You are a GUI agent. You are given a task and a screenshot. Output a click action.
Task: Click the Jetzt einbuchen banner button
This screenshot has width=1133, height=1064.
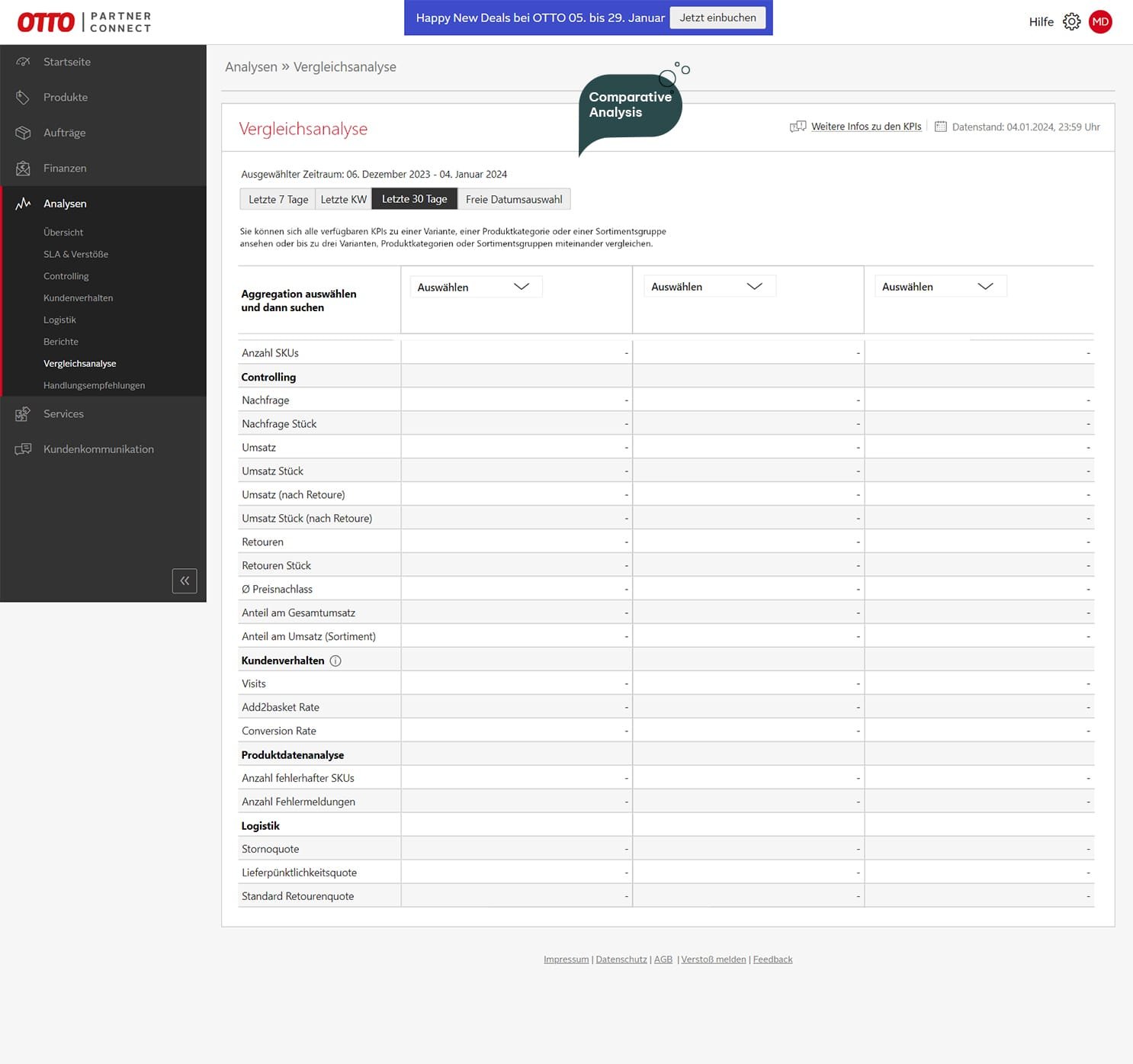point(717,18)
